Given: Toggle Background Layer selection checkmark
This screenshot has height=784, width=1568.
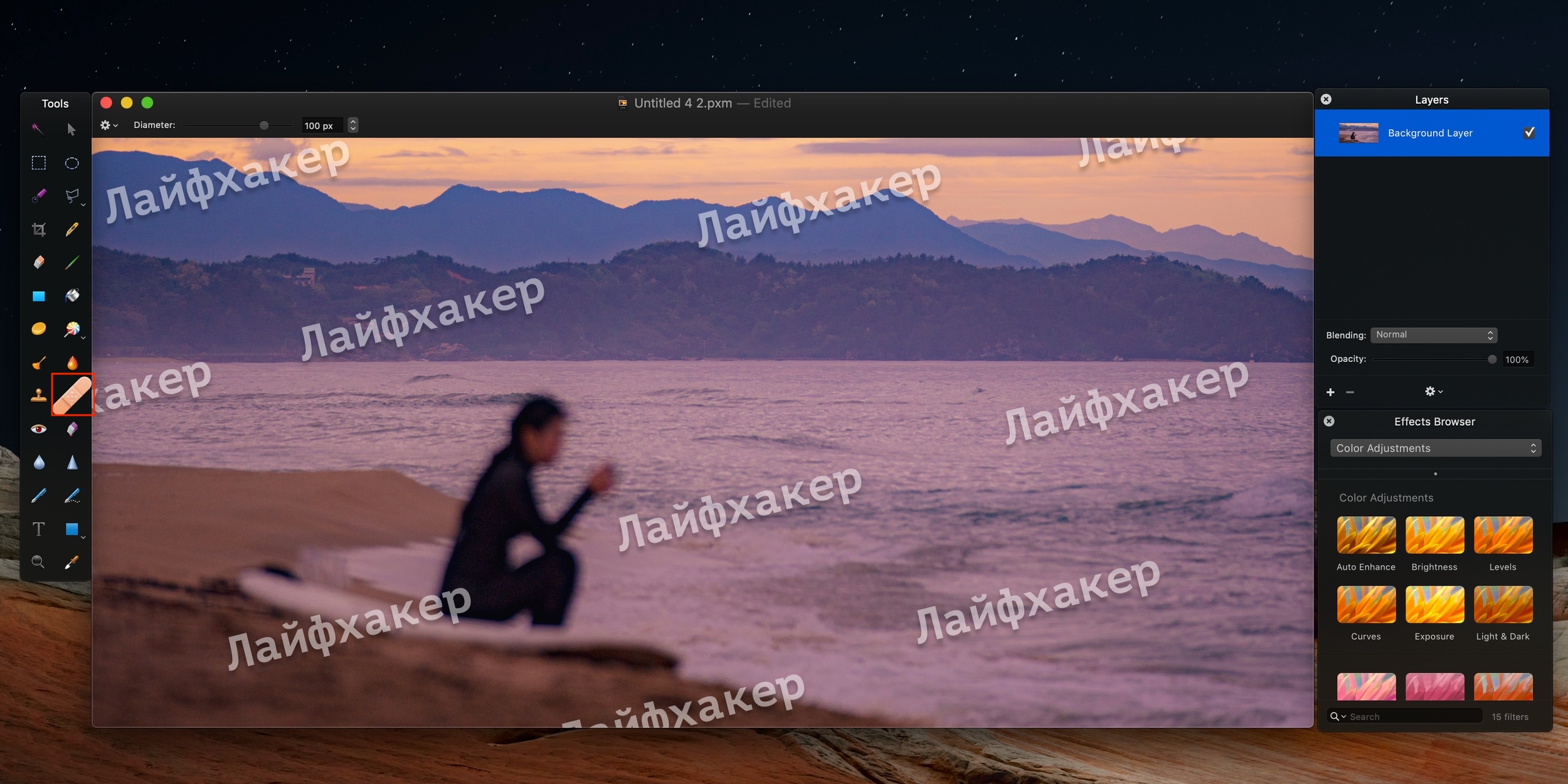Looking at the screenshot, I should pos(1530,132).
